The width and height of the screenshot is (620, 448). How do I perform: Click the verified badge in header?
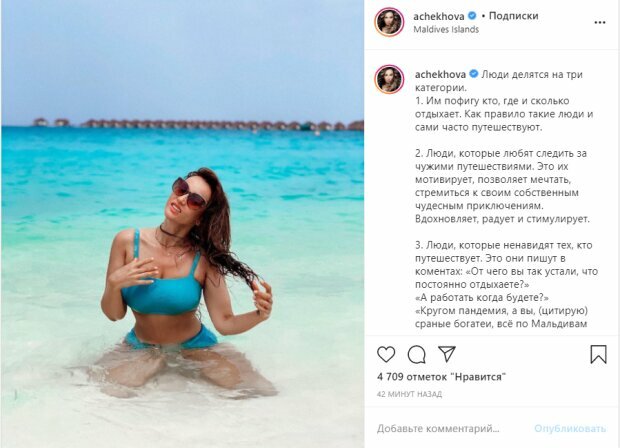tap(472, 16)
